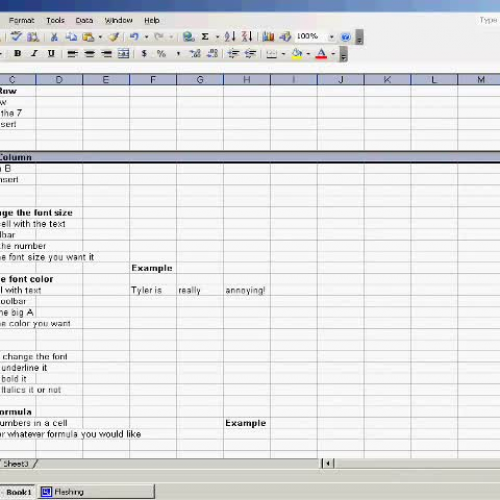Open the Paste options dropdown arrow
500x500 pixels.
(100, 37)
